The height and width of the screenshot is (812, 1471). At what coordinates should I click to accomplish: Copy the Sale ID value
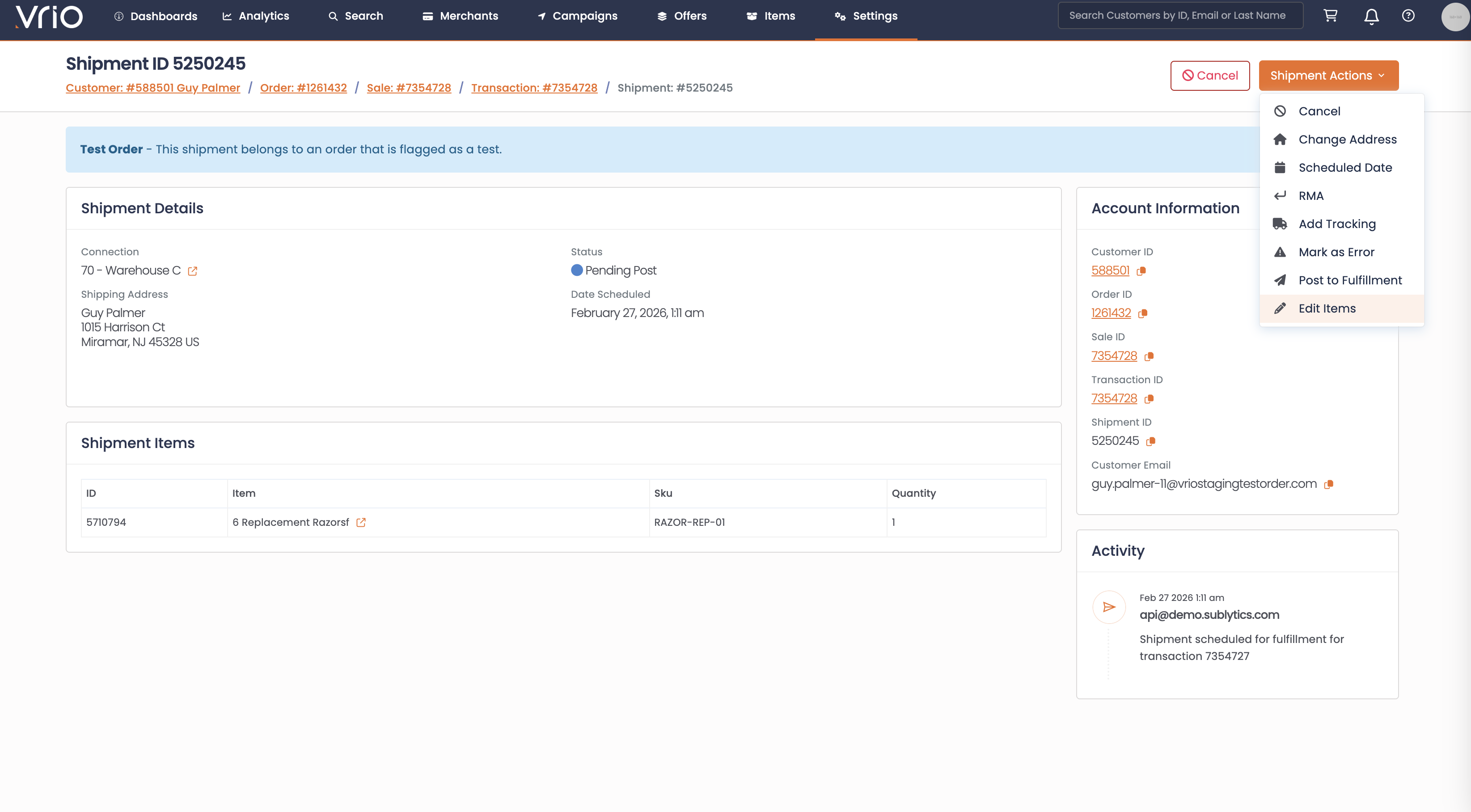[x=1149, y=356]
